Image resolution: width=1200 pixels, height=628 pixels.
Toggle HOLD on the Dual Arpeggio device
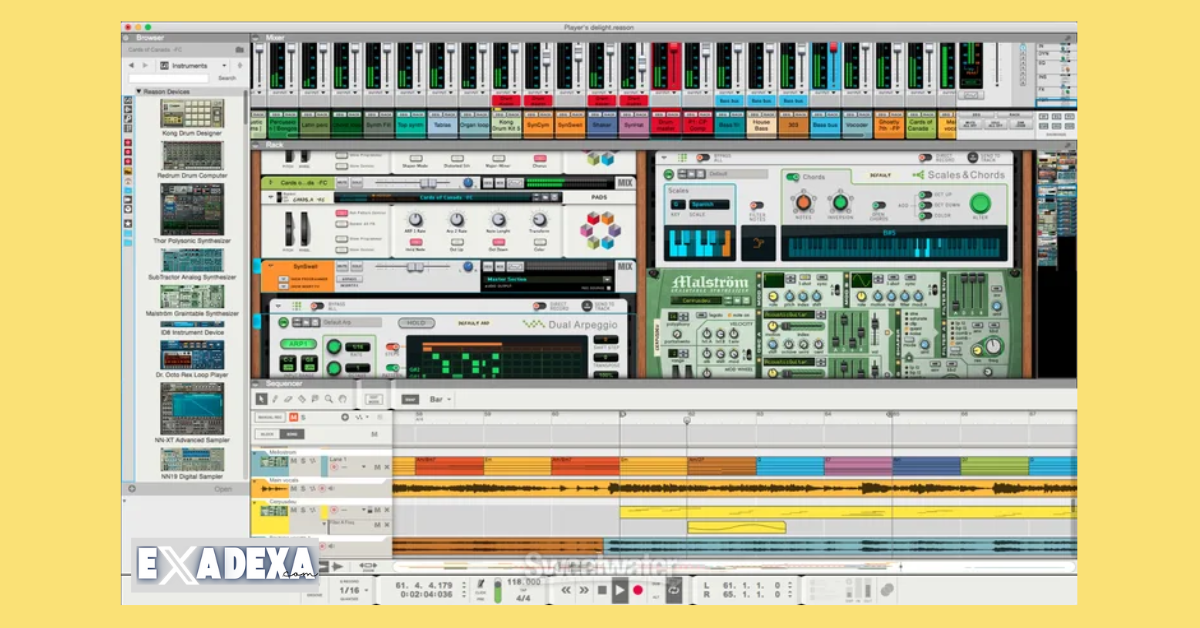pyautogui.click(x=417, y=323)
